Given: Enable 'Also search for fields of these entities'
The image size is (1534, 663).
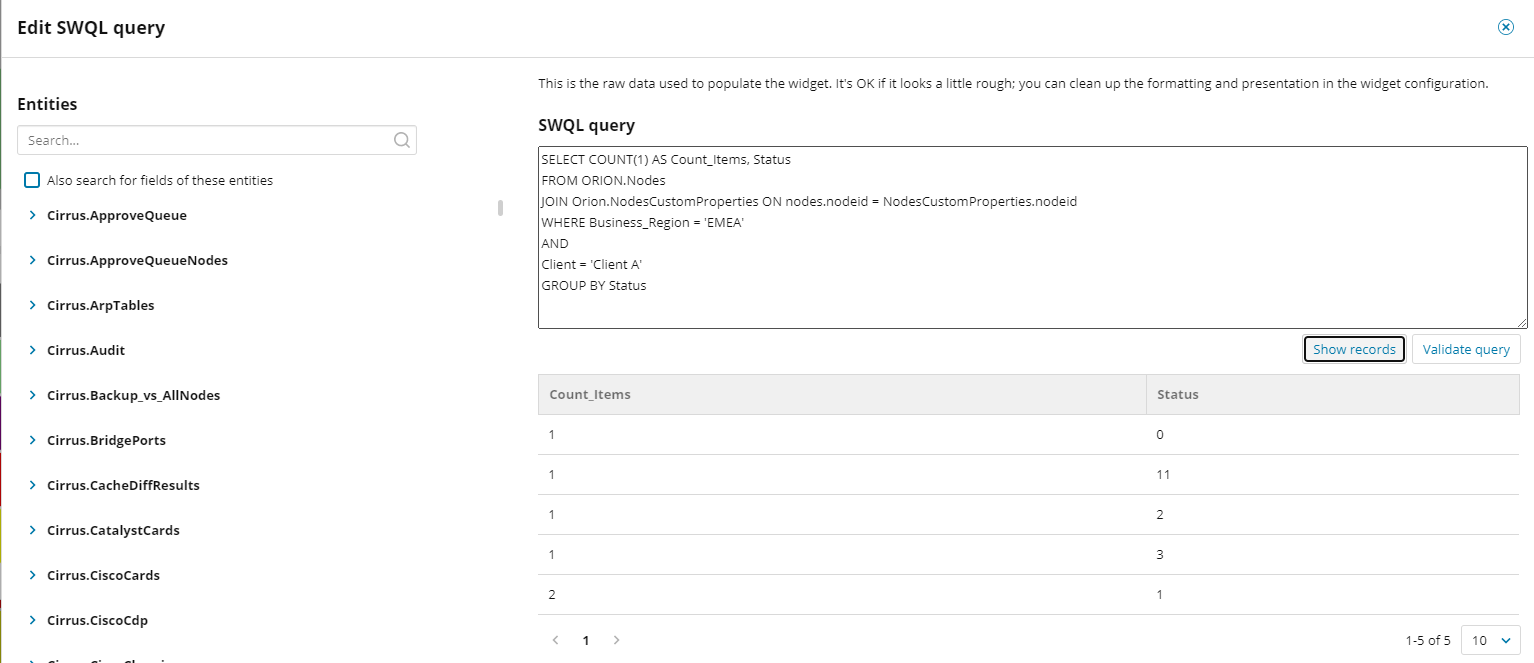Looking at the screenshot, I should pyautogui.click(x=32, y=181).
